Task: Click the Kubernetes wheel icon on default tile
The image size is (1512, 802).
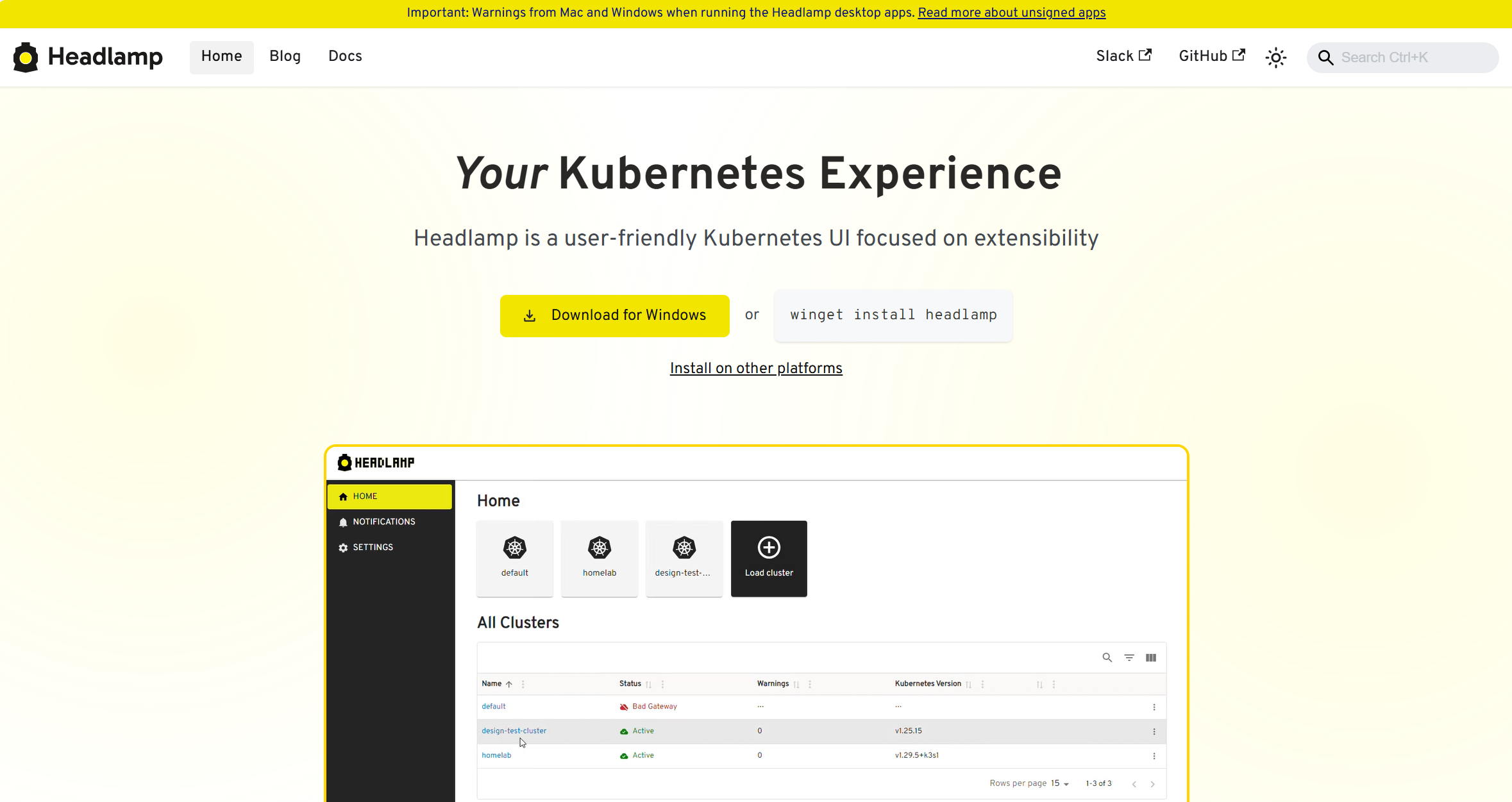Action: coord(515,547)
